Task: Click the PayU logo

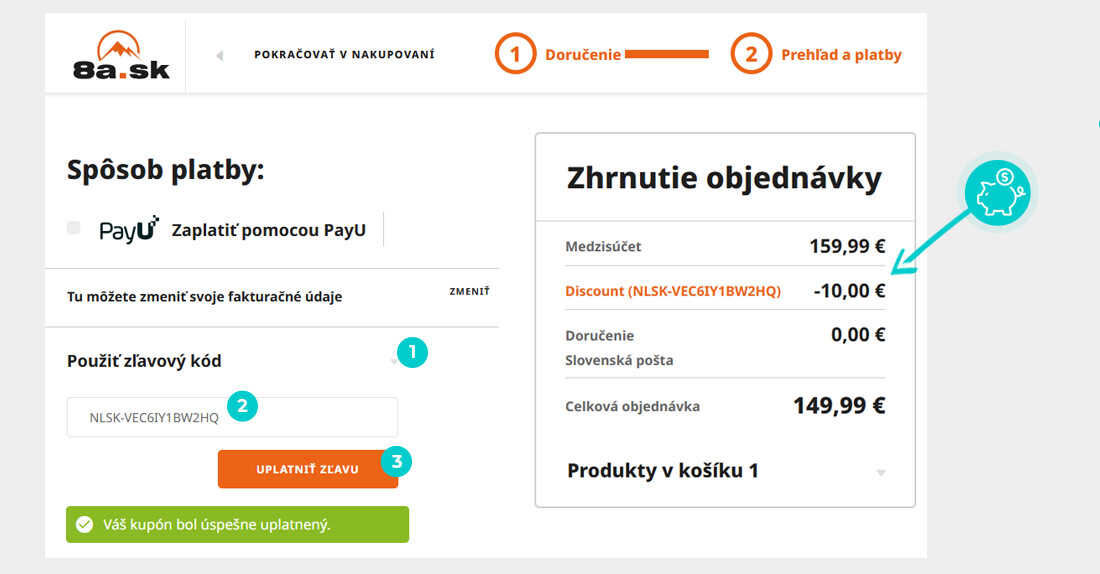Action: (129, 229)
